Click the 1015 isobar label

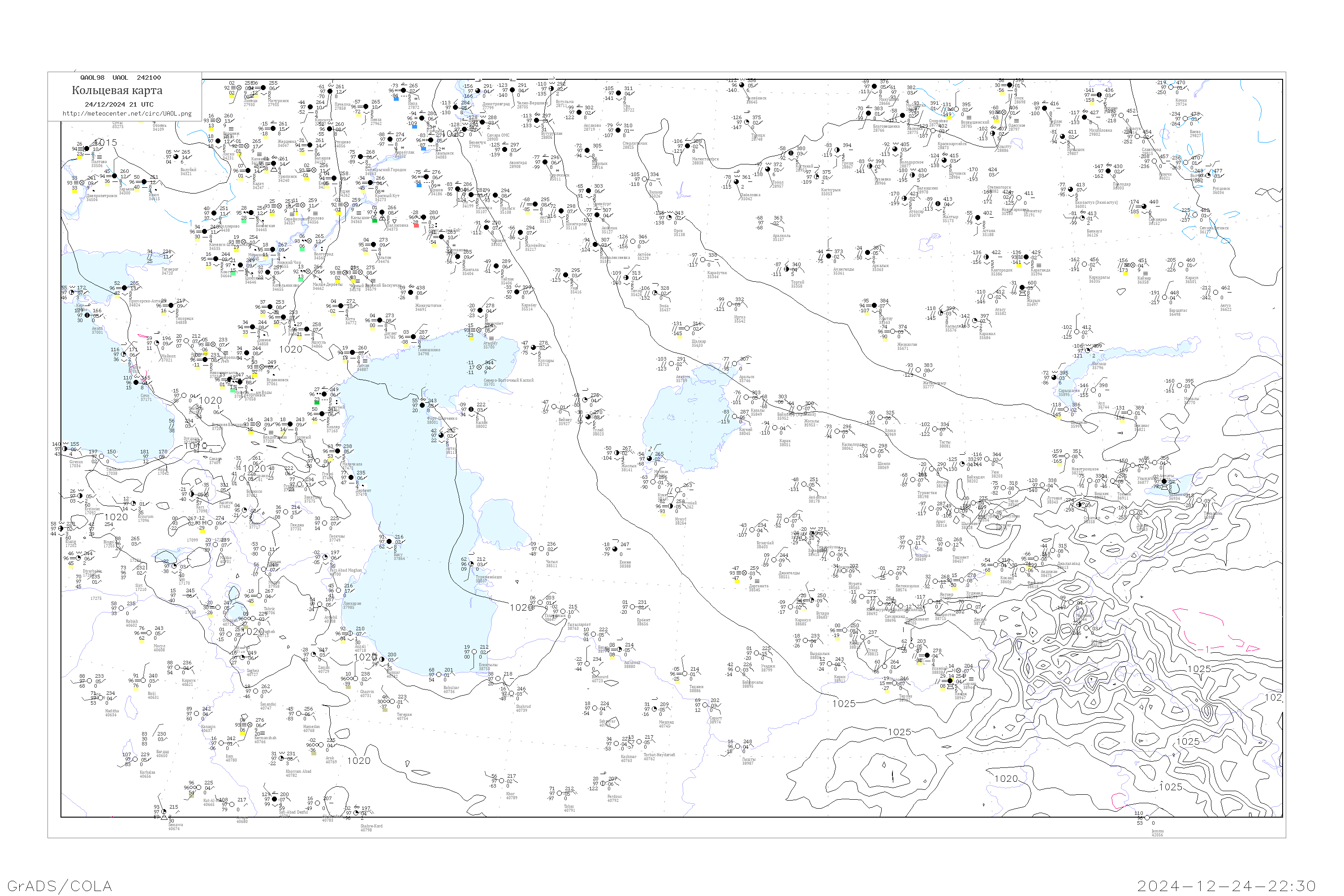[106, 143]
